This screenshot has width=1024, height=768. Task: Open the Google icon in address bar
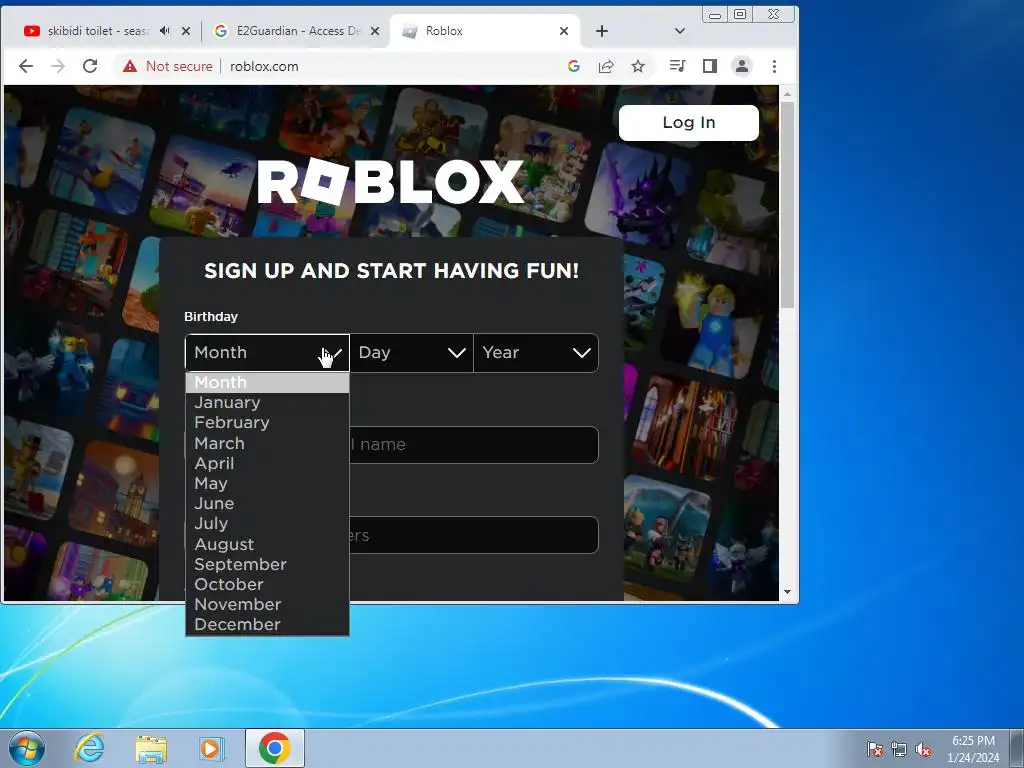click(573, 66)
